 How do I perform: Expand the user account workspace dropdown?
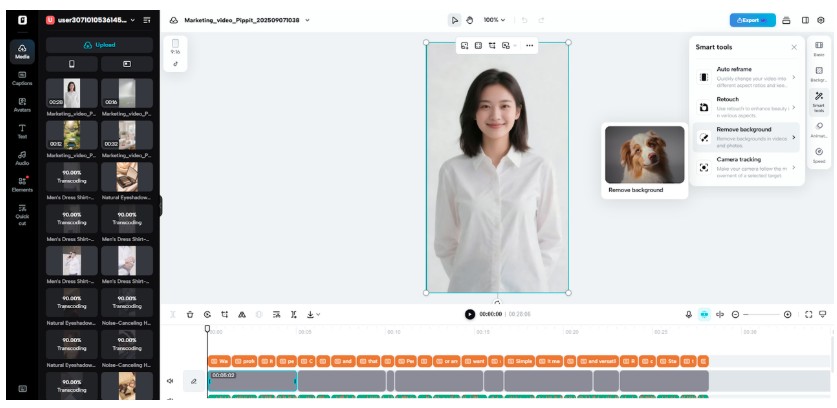[x=132, y=19]
